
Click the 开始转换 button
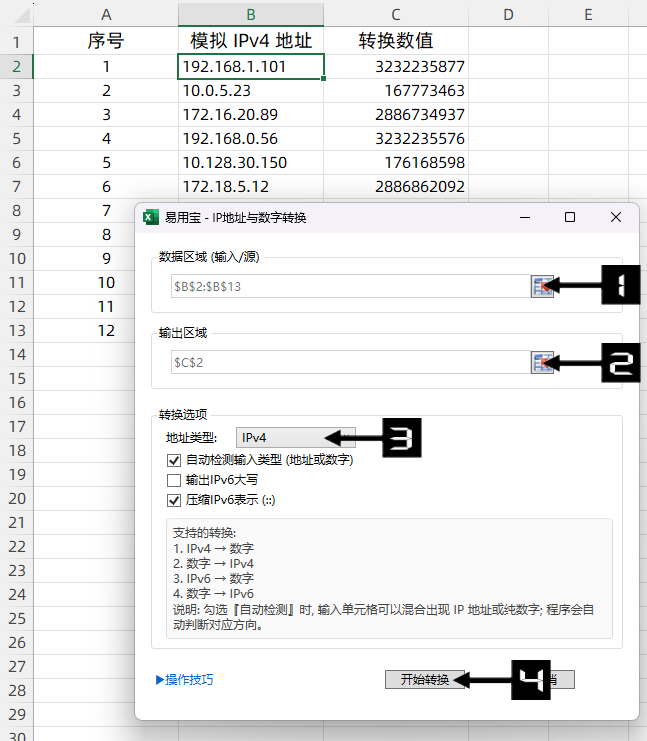point(425,680)
